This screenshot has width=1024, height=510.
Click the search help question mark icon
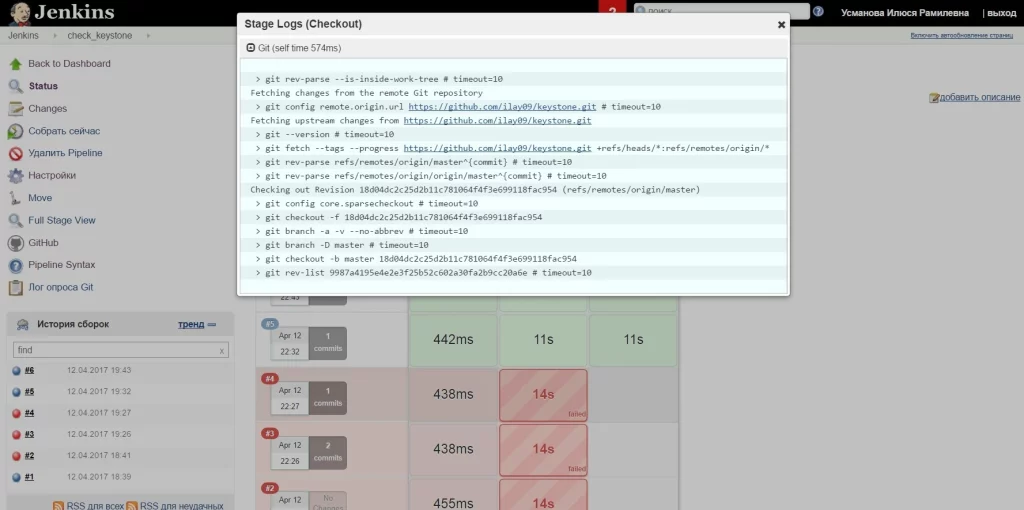click(x=818, y=12)
